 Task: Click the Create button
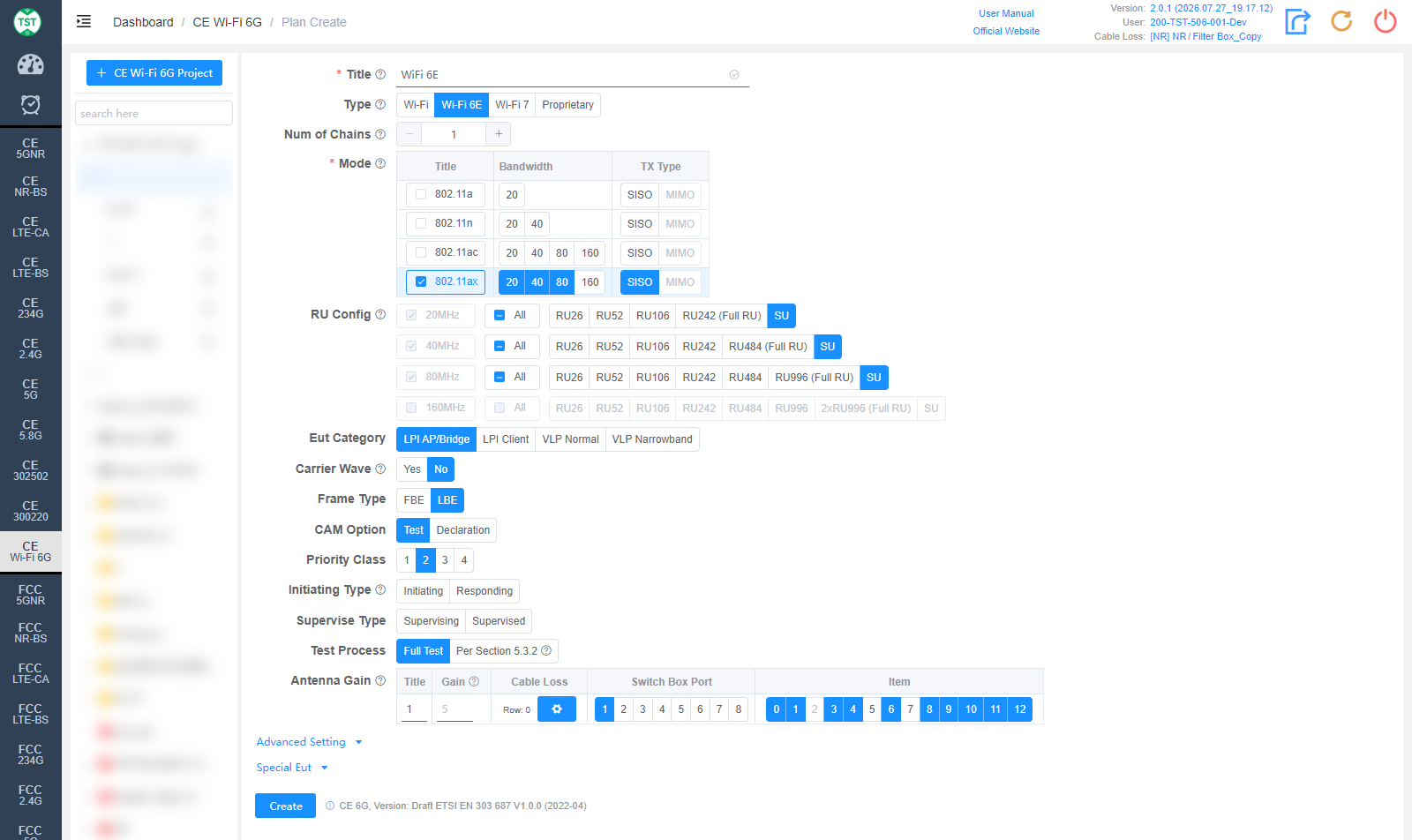(286, 806)
